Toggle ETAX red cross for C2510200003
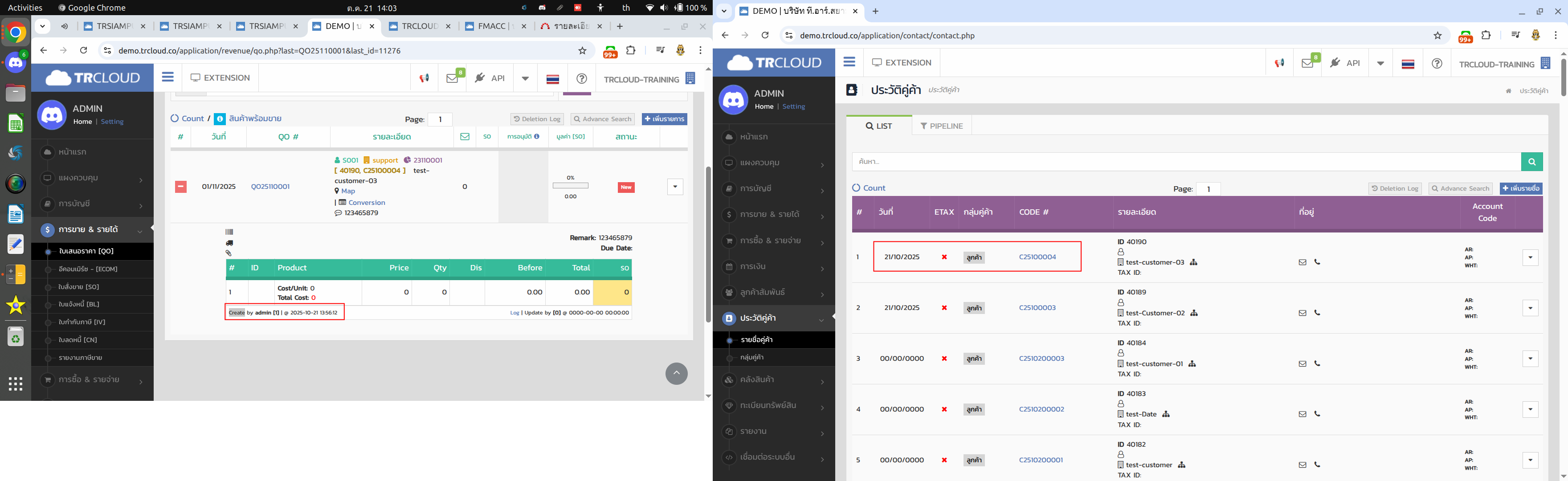 coord(944,359)
